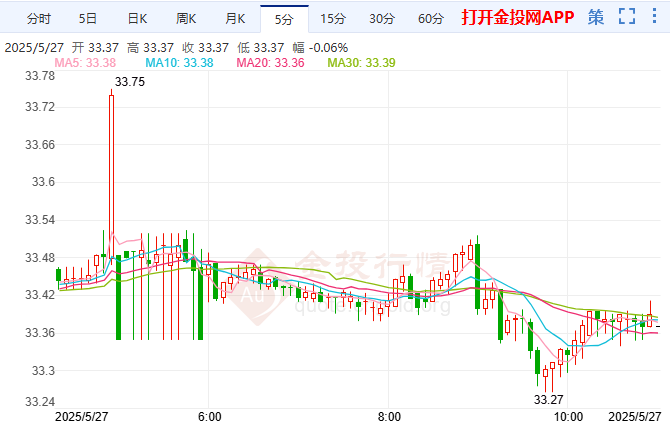672x422 pixels.
Task: Click the 收 33.37 close value
Action: click(x=205, y=48)
